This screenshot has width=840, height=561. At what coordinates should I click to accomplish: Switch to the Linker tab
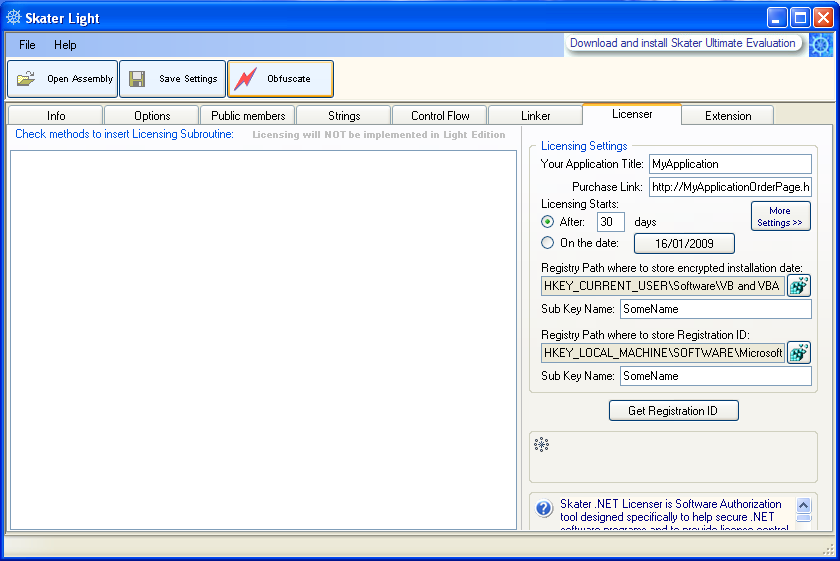[x=536, y=115]
